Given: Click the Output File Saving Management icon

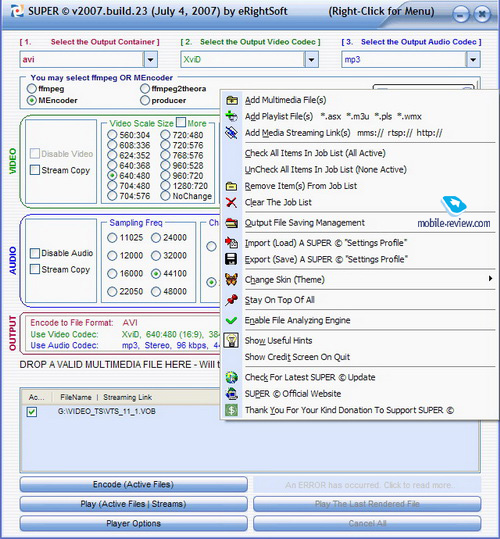Looking at the screenshot, I should [232, 223].
